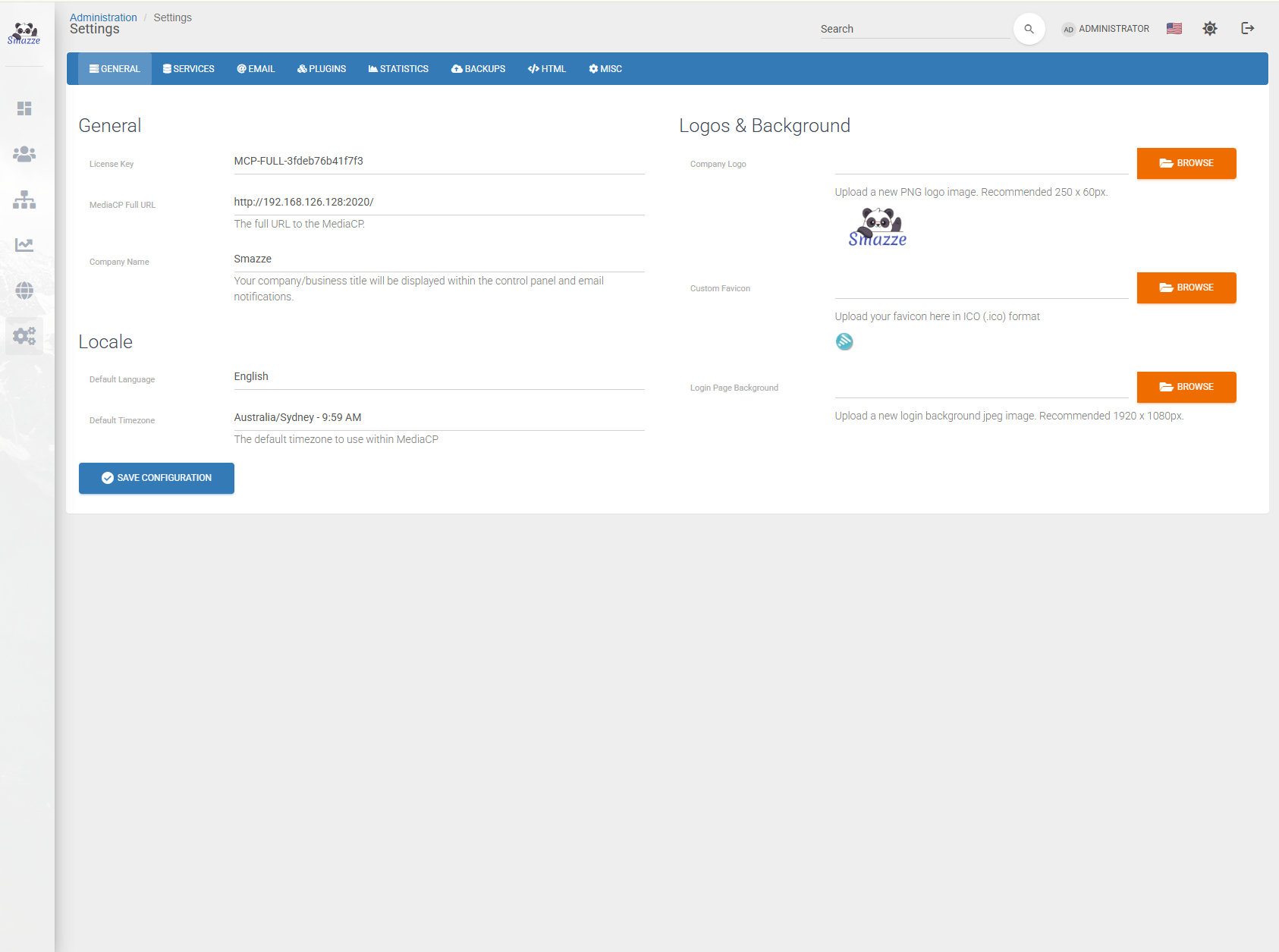Browse for a Company Logo file
1279x952 pixels.
click(x=1186, y=164)
